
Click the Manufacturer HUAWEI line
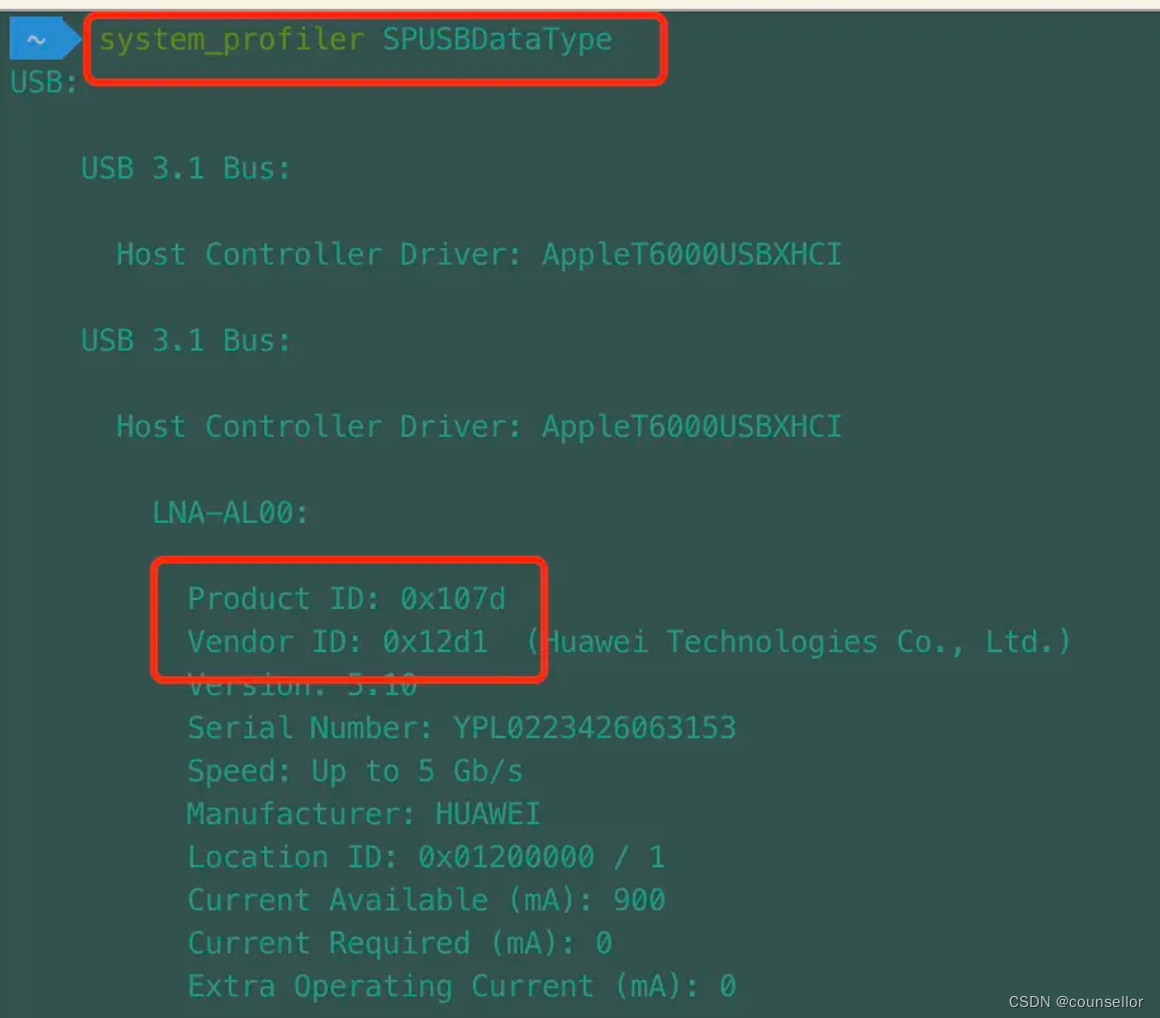(x=363, y=814)
